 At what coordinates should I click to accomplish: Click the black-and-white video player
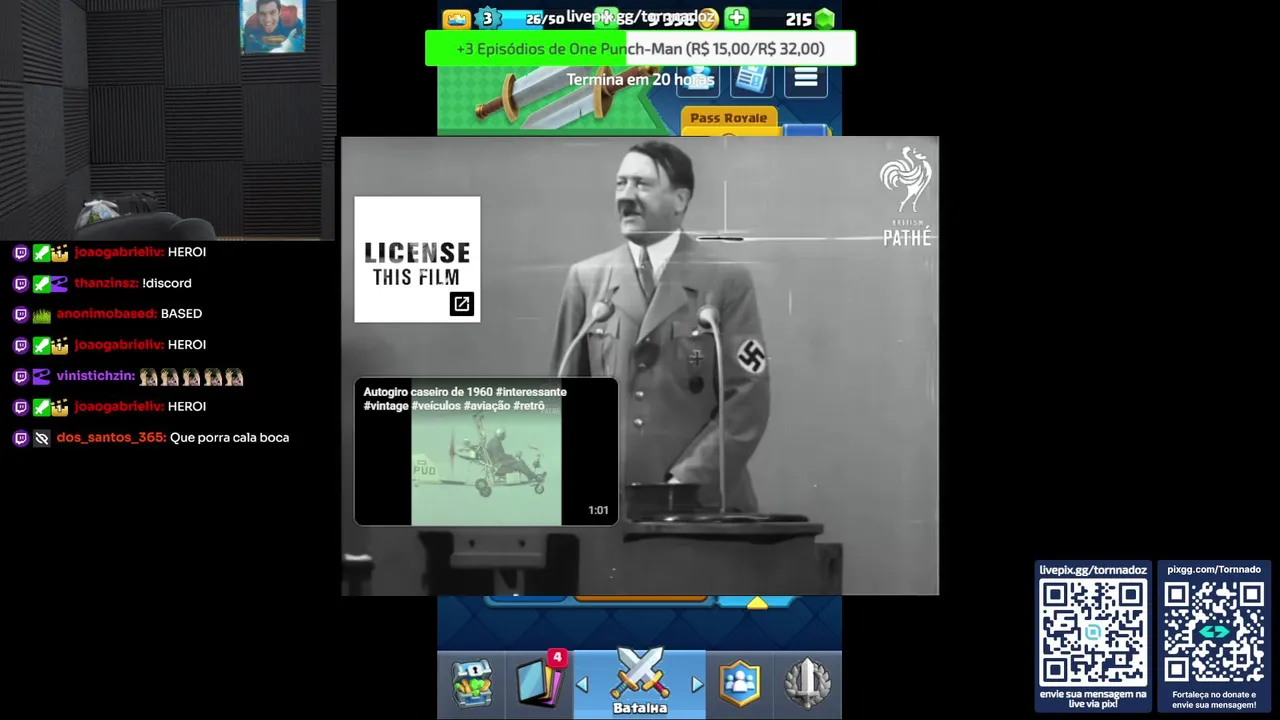tap(640, 366)
